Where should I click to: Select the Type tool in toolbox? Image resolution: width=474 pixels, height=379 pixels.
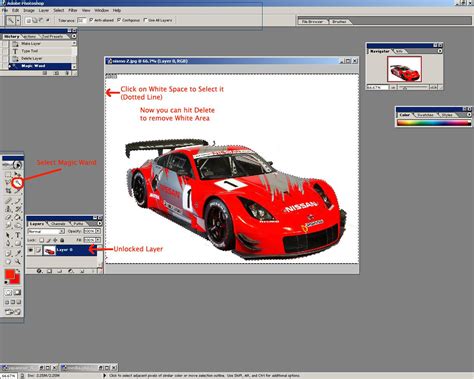coord(18,235)
